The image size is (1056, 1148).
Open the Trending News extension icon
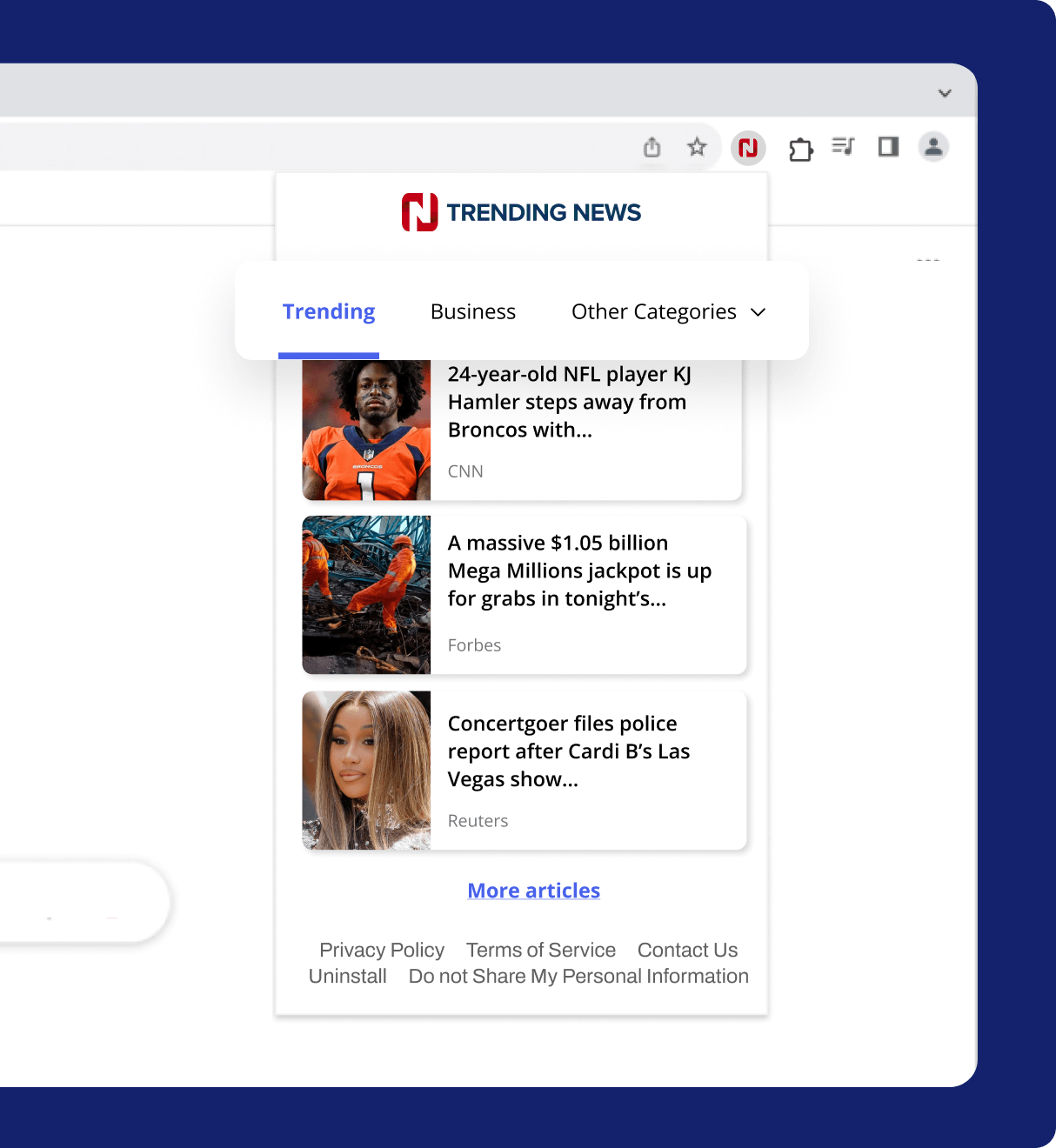point(748,148)
